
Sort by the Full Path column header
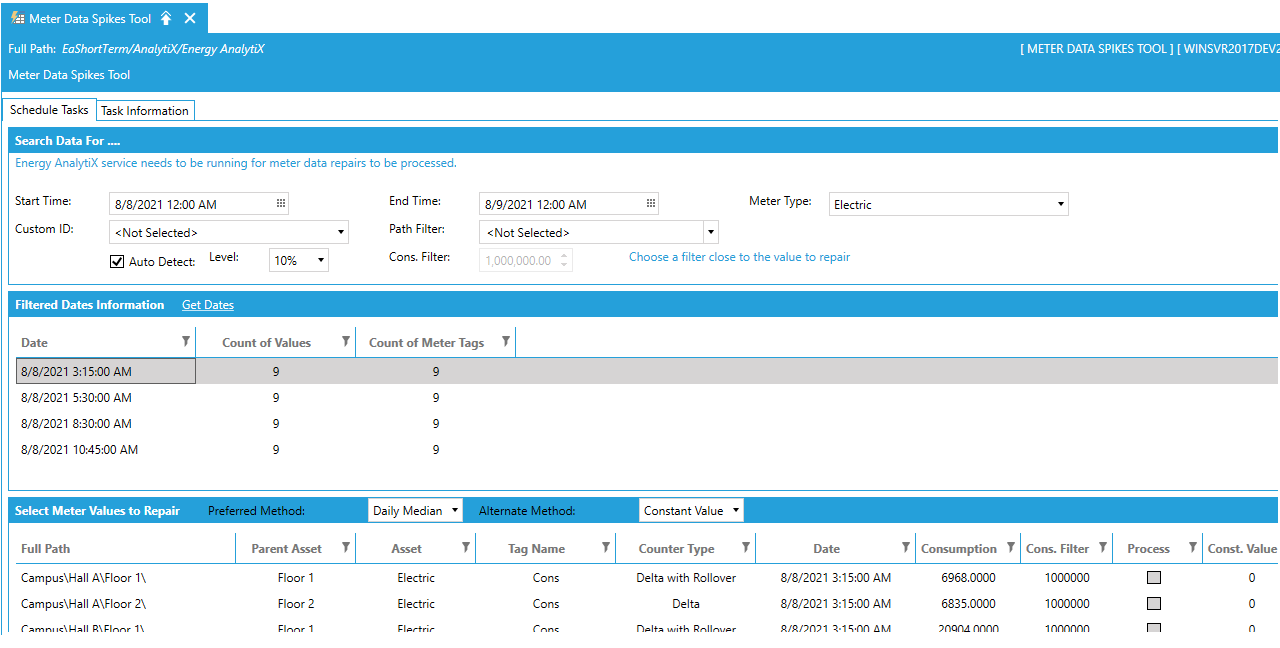[46, 549]
